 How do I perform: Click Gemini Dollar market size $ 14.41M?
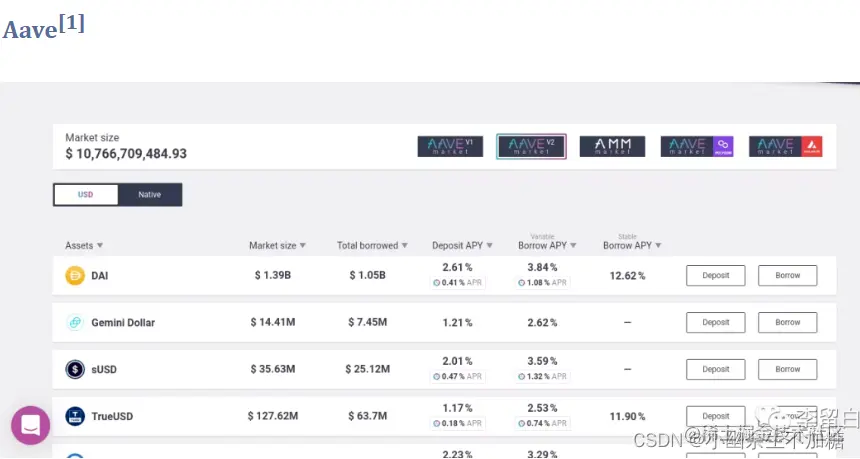(x=273, y=322)
